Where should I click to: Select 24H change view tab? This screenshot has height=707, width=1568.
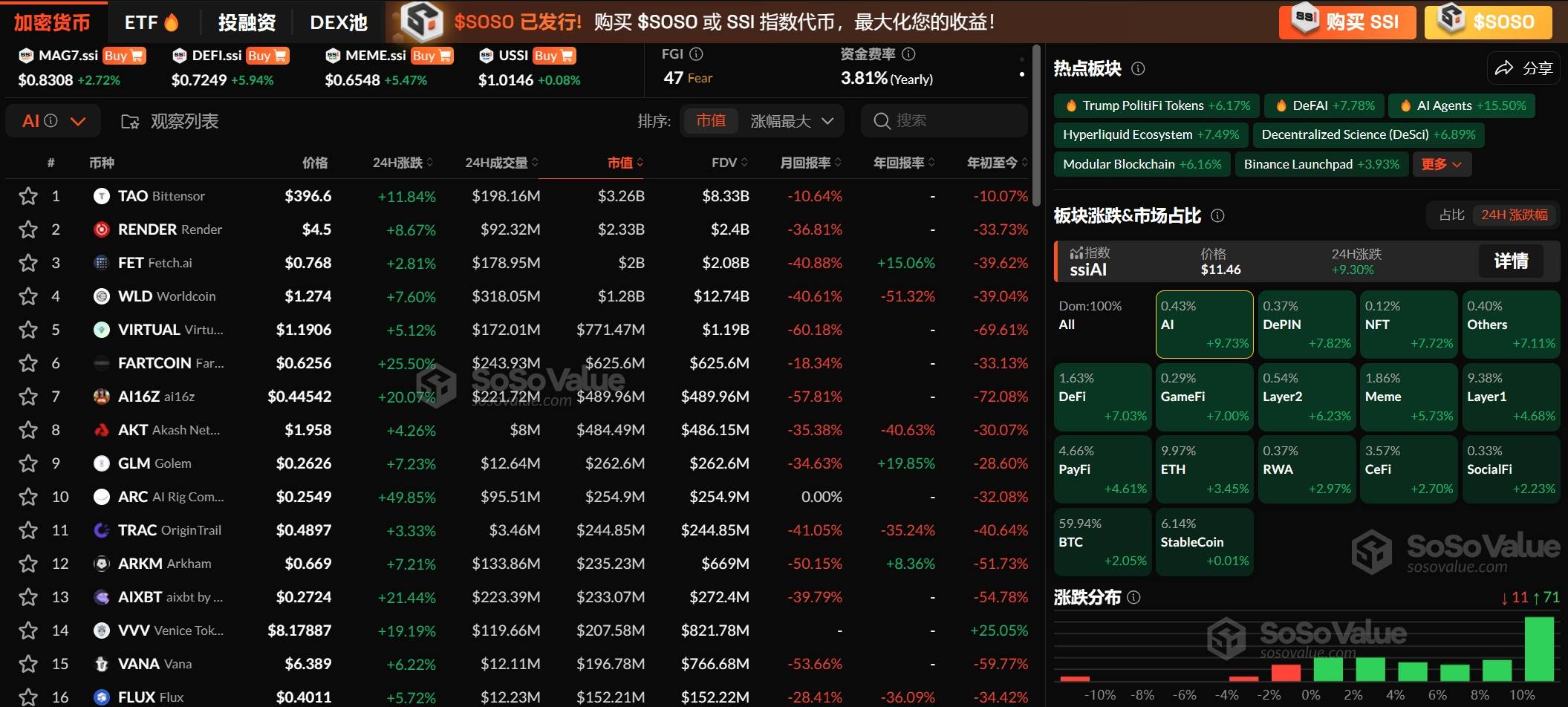pos(1514,215)
